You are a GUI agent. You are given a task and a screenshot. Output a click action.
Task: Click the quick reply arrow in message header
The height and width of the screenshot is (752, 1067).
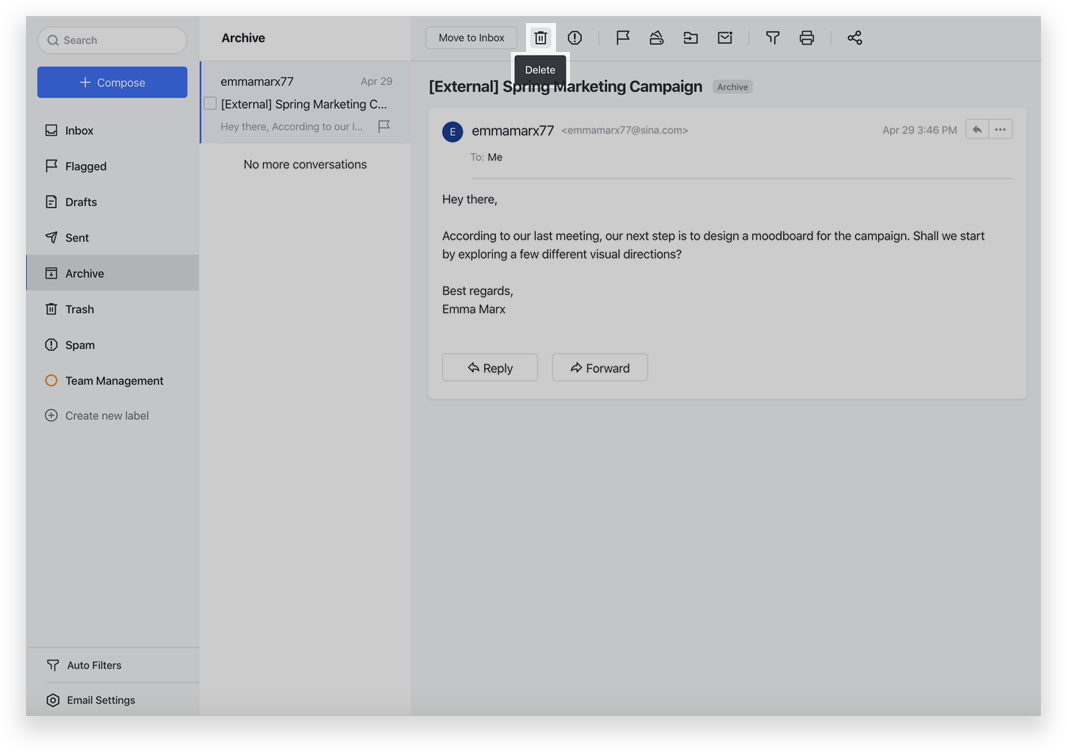977,130
